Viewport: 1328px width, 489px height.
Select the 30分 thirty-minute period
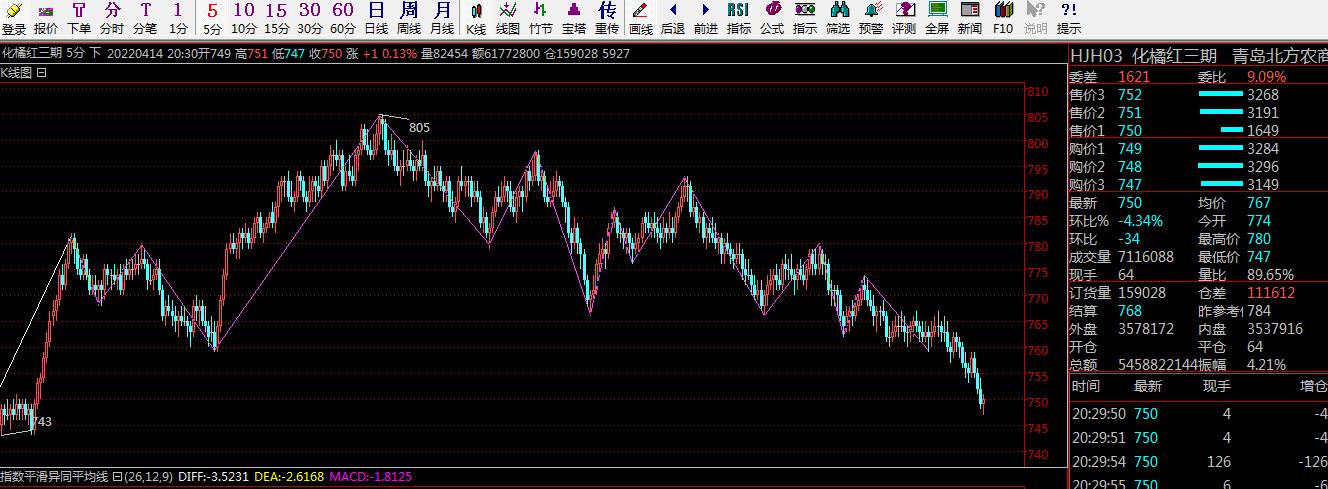[310, 18]
